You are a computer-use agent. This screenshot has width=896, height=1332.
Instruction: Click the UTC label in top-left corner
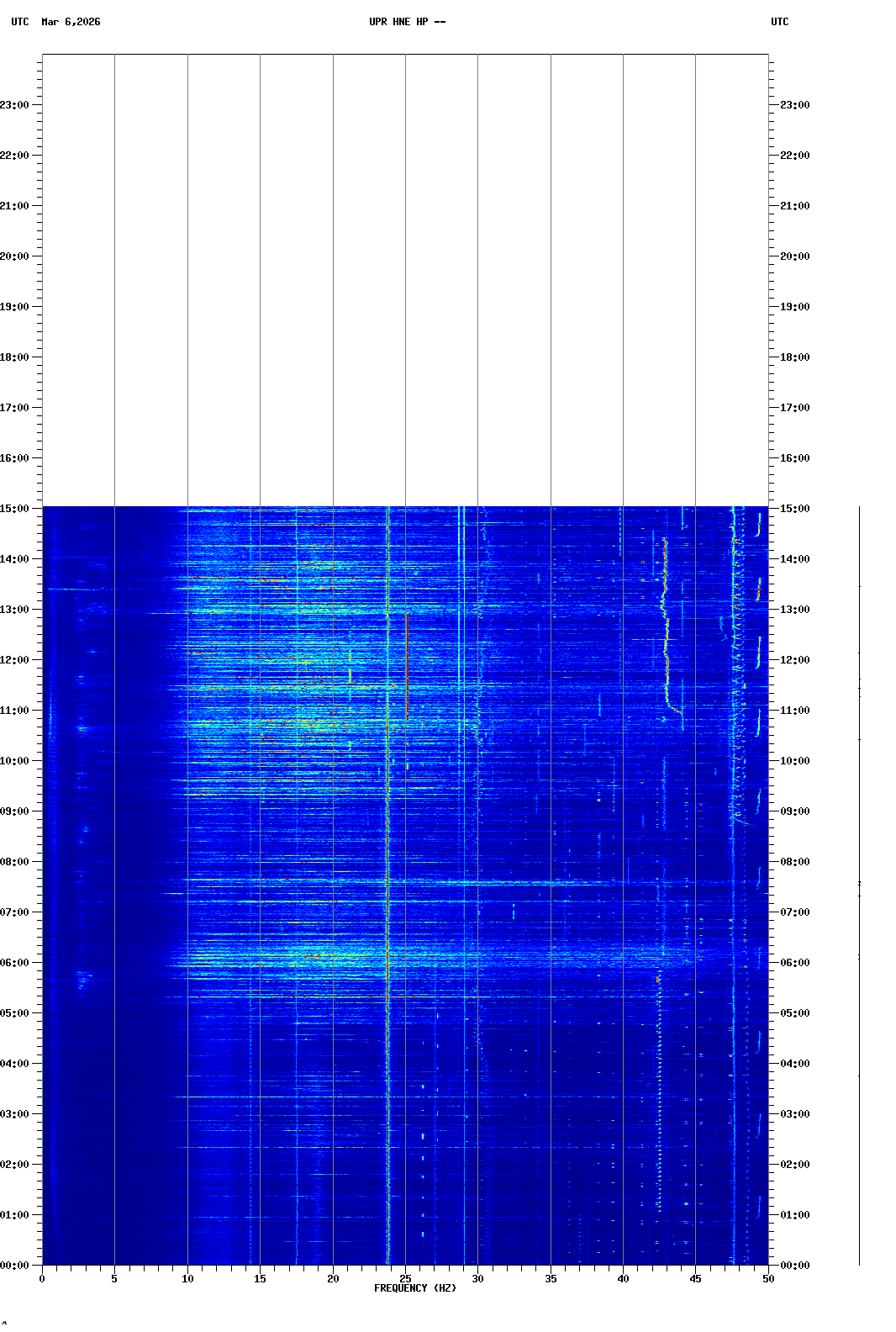point(20,22)
